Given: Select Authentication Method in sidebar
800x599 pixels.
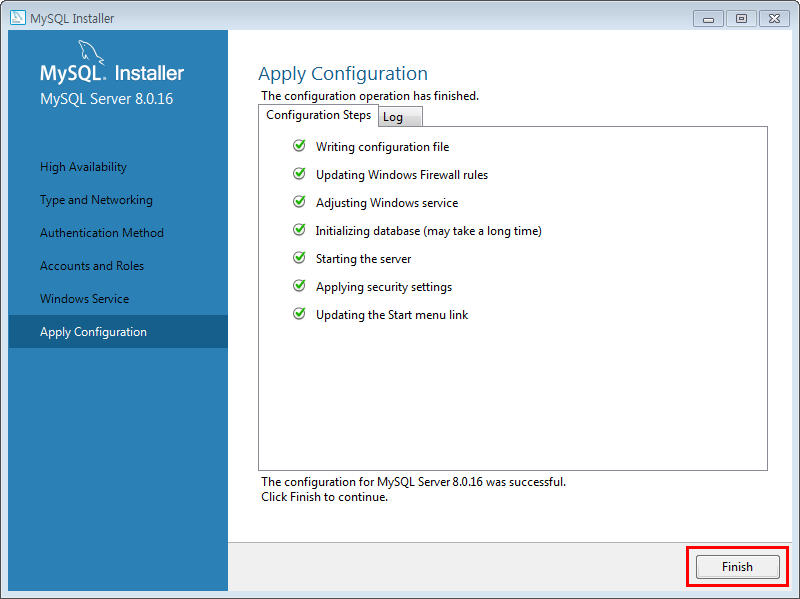Looking at the screenshot, I should [102, 233].
